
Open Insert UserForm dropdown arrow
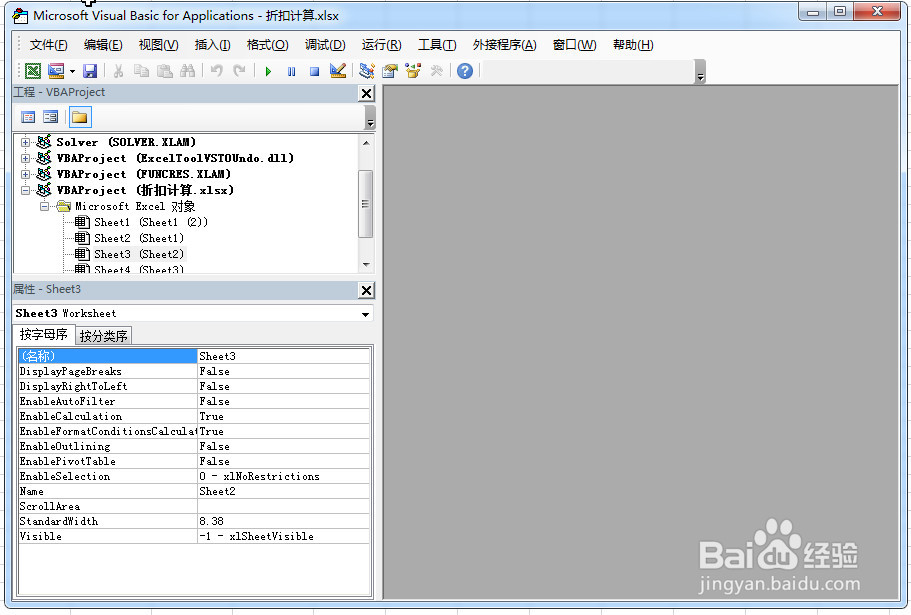72,71
